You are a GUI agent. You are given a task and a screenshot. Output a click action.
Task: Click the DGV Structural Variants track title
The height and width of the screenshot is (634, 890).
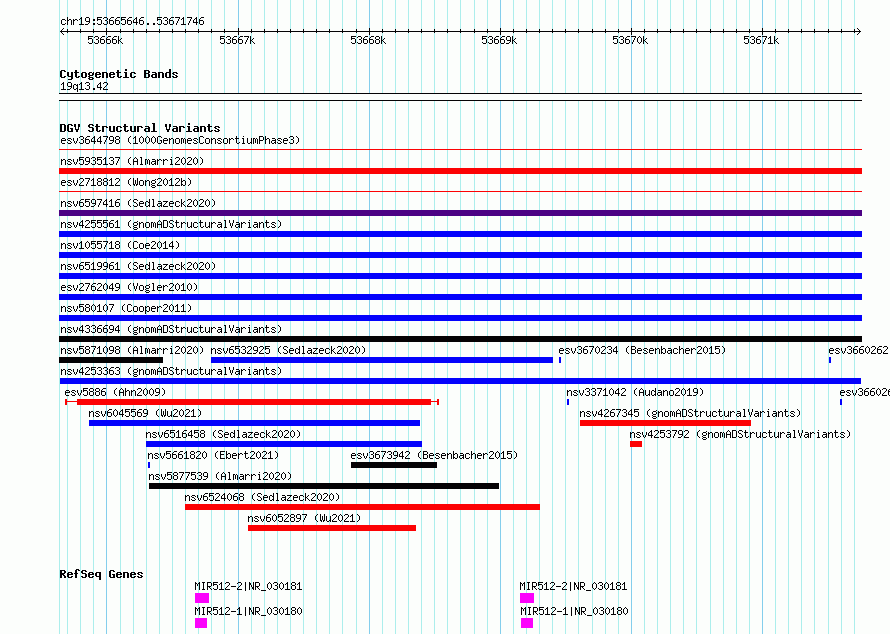pos(140,128)
